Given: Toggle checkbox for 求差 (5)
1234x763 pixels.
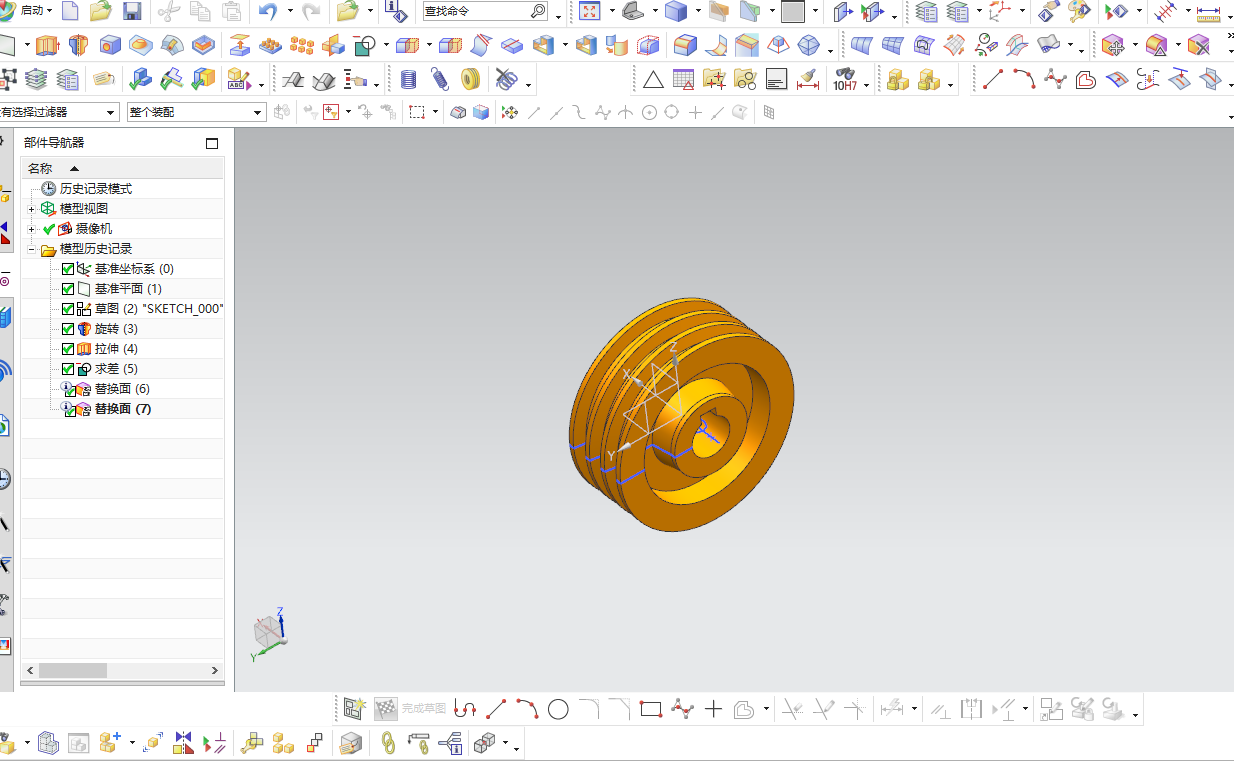Looking at the screenshot, I should pyautogui.click(x=68, y=369).
